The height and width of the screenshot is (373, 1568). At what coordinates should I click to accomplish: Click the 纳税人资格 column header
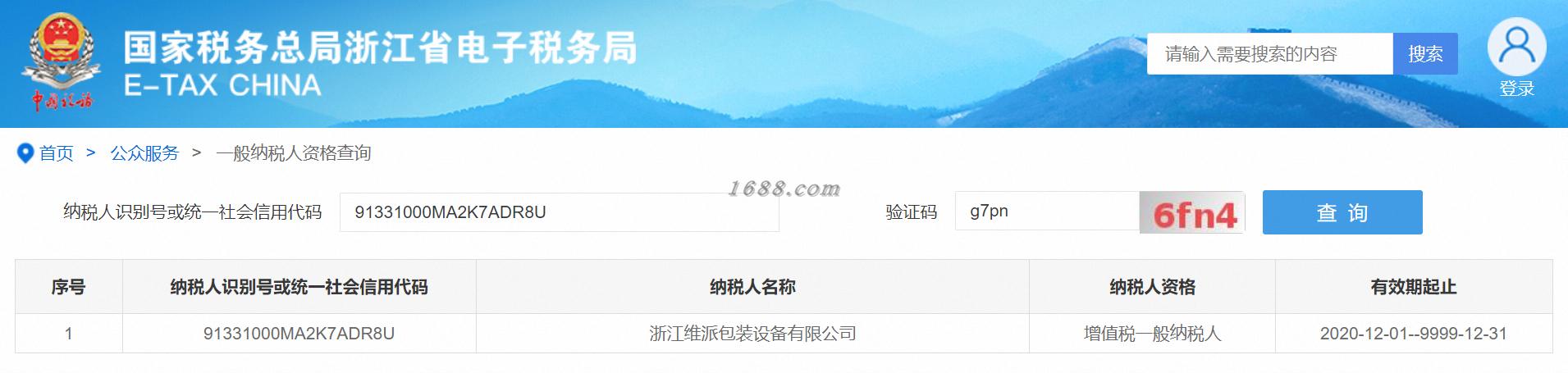click(x=1152, y=287)
